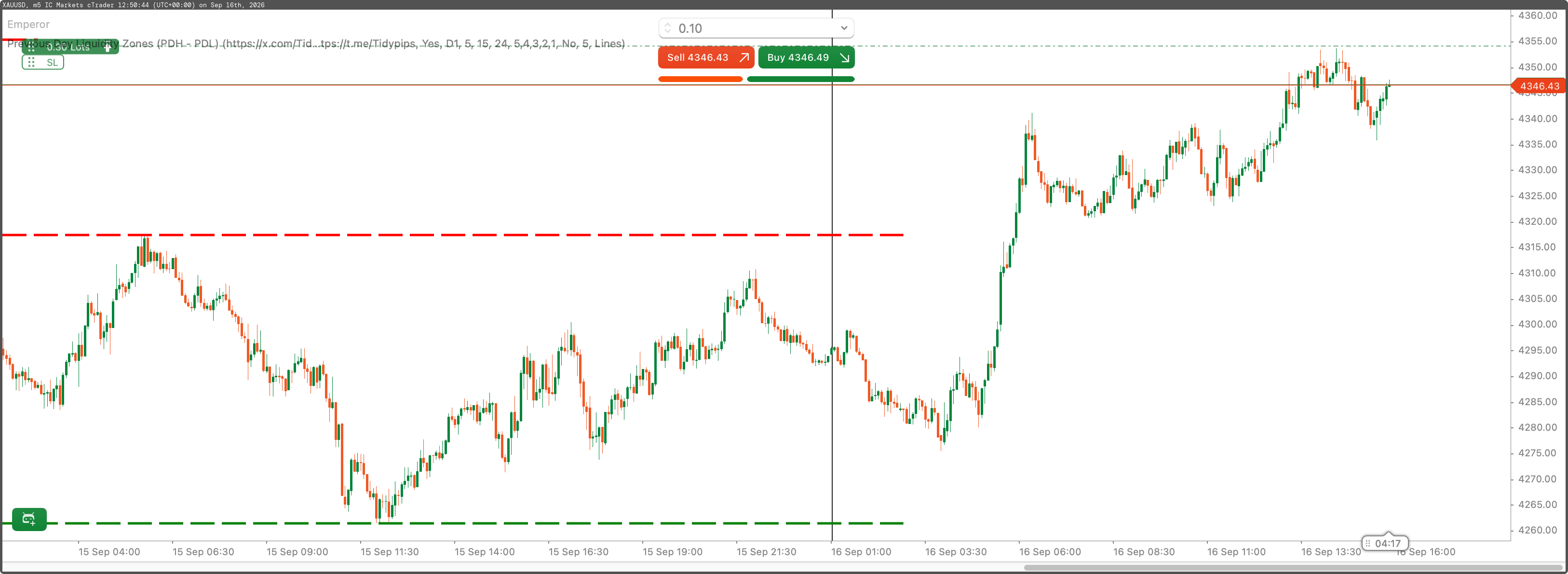Image resolution: width=1568 pixels, height=574 pixels.
Task: Click the green dashed previous day low line
Action: point(452,523)
